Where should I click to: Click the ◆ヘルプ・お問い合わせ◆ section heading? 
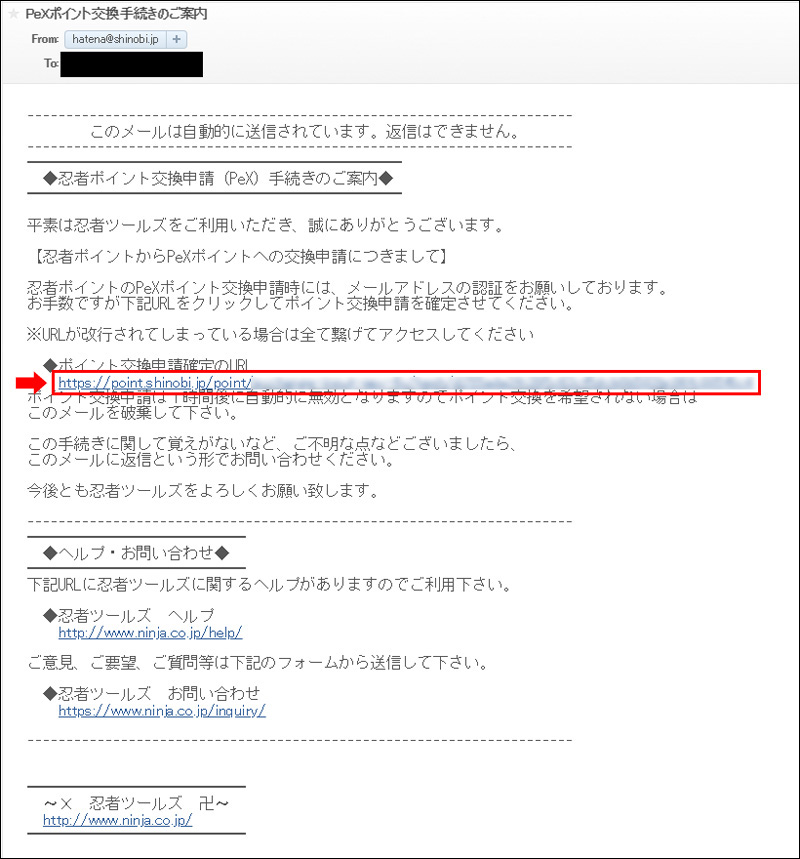[x=136, y=553]
